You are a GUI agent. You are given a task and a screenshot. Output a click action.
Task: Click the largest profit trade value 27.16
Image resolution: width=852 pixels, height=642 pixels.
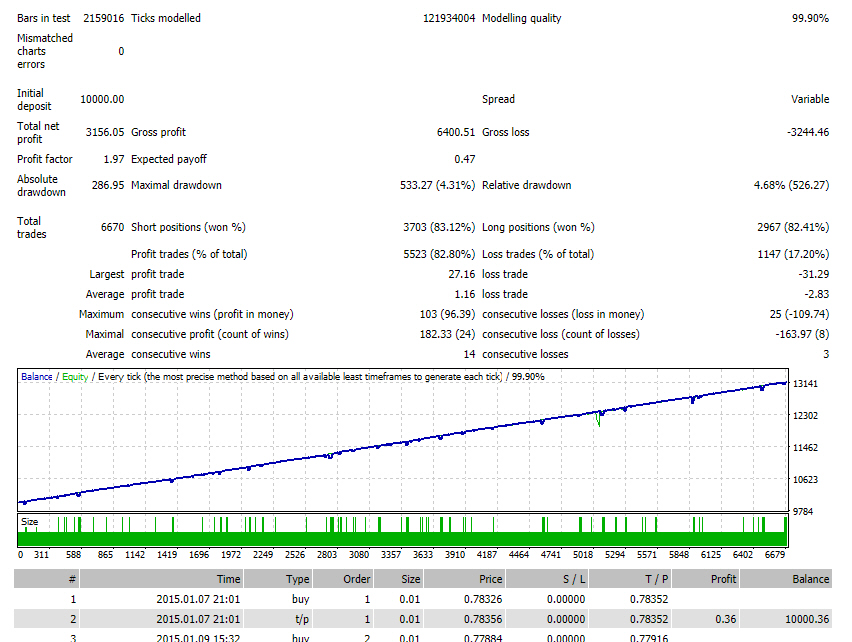coord(462,274)
